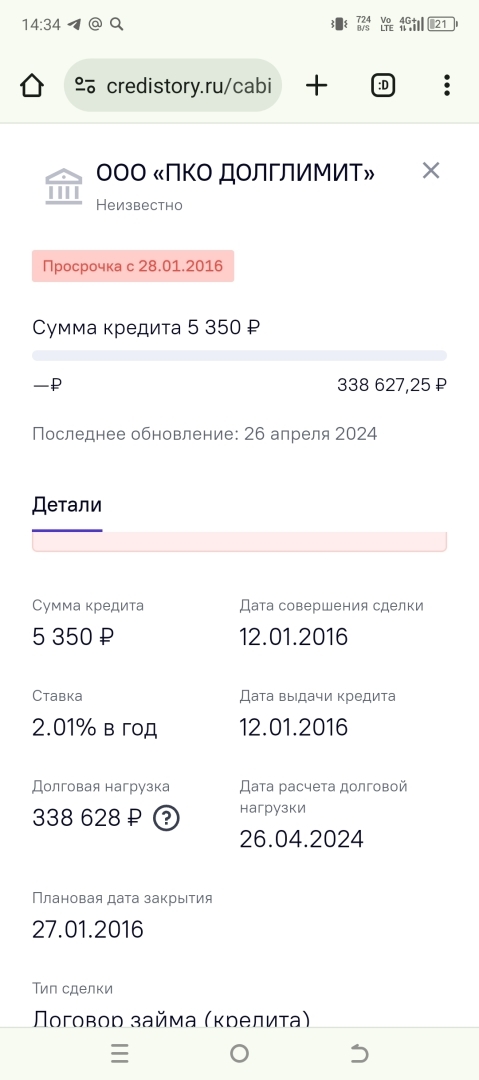This screenshot has width=479, height=1080.
Task: Select the Детали tab
Action: pyautogui.click(x=67, y=505)
